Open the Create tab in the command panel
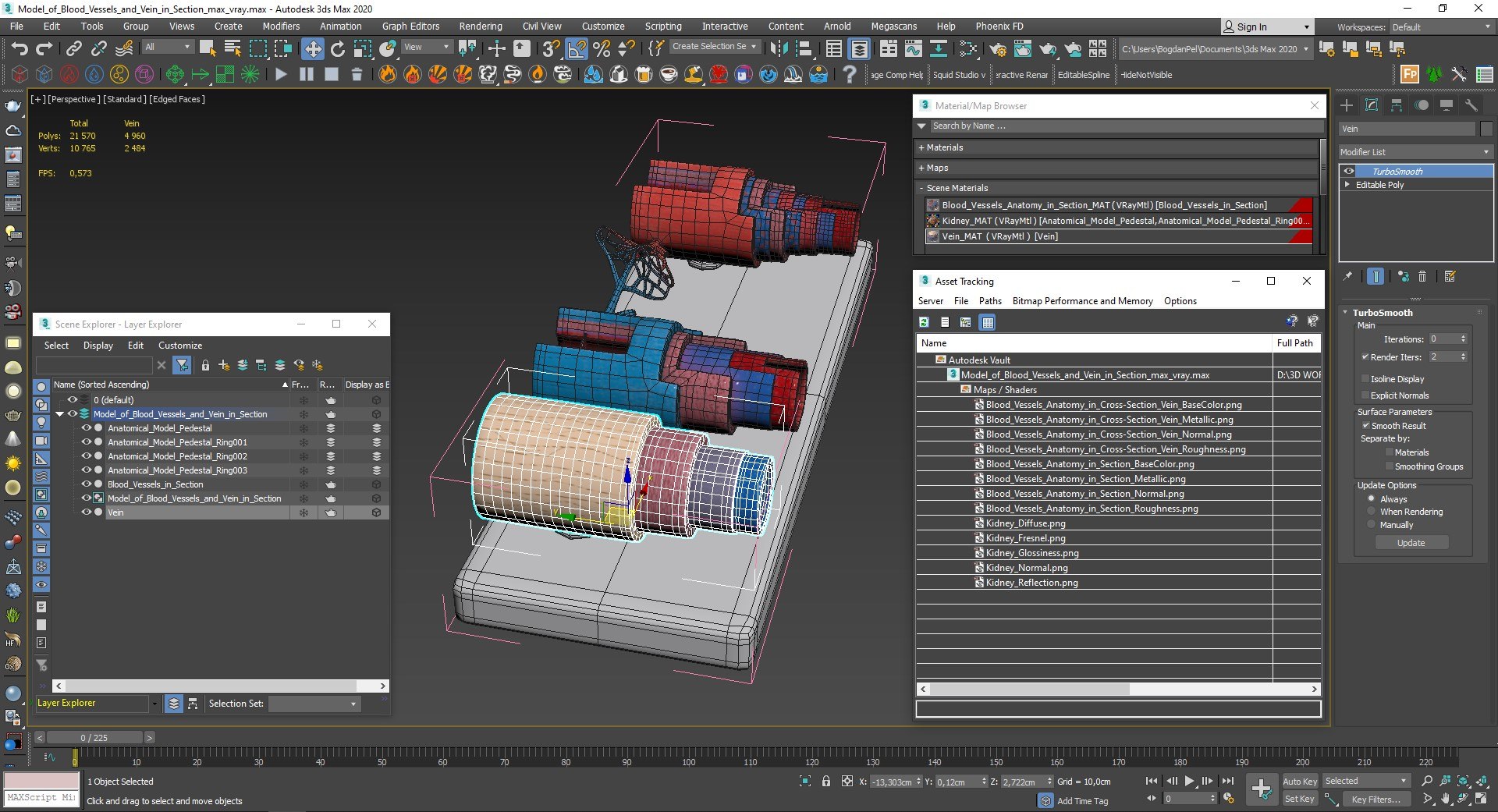Screen dimensions: 1498x812 pos(1347,105)
